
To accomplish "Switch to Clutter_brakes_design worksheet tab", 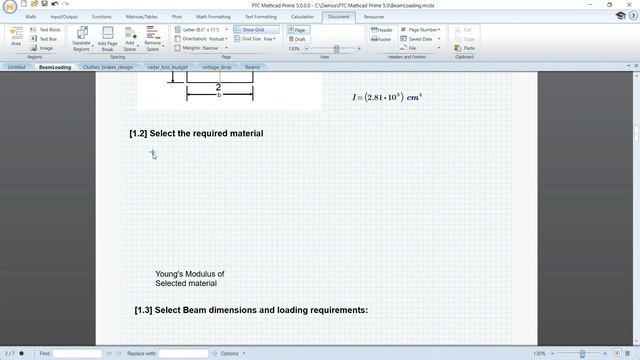I will pyautogui.click(x=108, y=67).
